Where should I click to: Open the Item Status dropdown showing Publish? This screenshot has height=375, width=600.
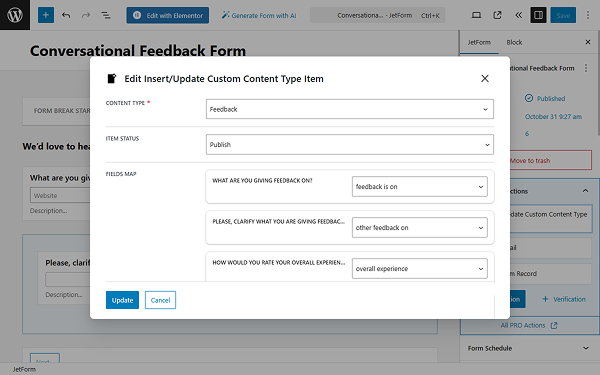click(x=350, y=145)
